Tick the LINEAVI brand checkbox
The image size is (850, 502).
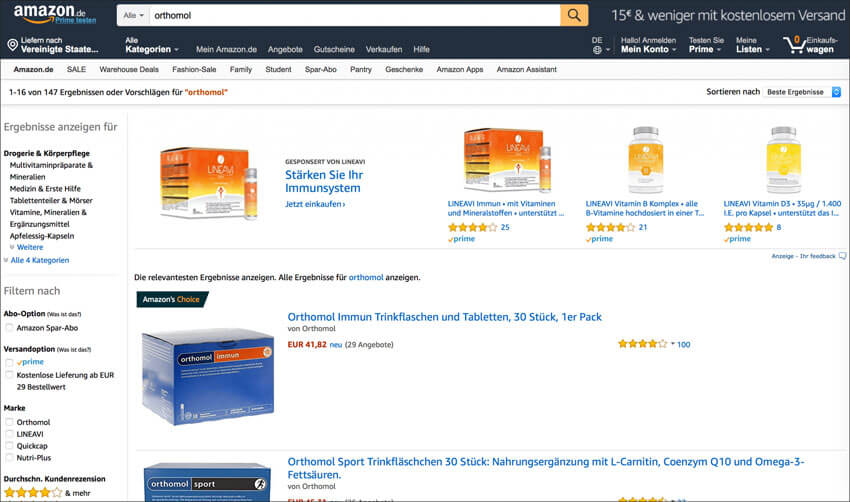(9, 434)
